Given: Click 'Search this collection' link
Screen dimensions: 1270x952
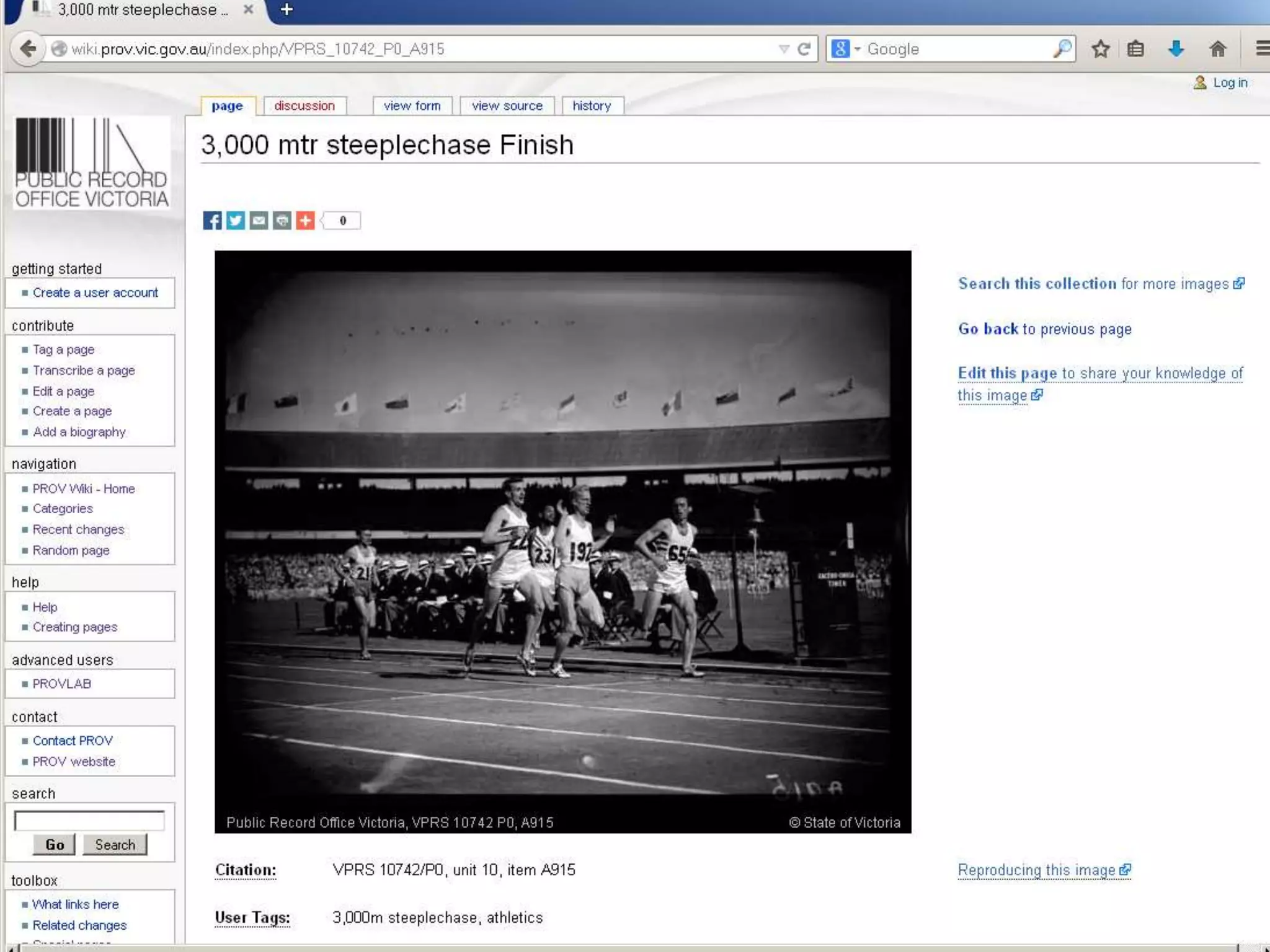Looking at the screenshot, I should click(x=1101, y=284).
